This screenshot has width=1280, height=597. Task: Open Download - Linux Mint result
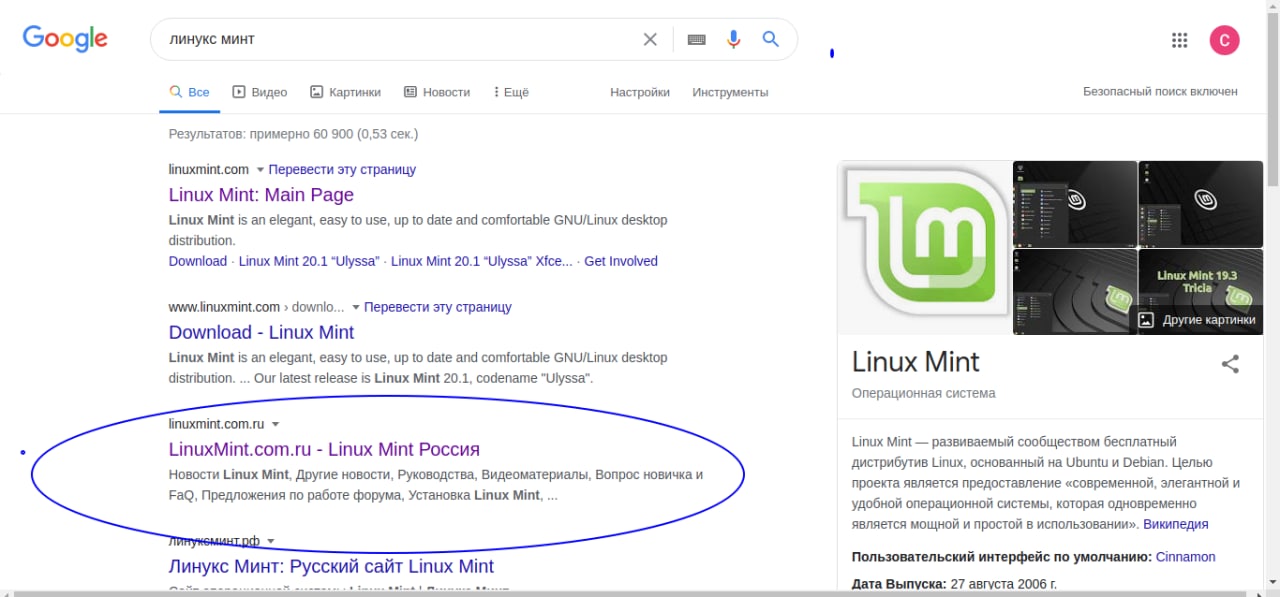tap(261, 332)
